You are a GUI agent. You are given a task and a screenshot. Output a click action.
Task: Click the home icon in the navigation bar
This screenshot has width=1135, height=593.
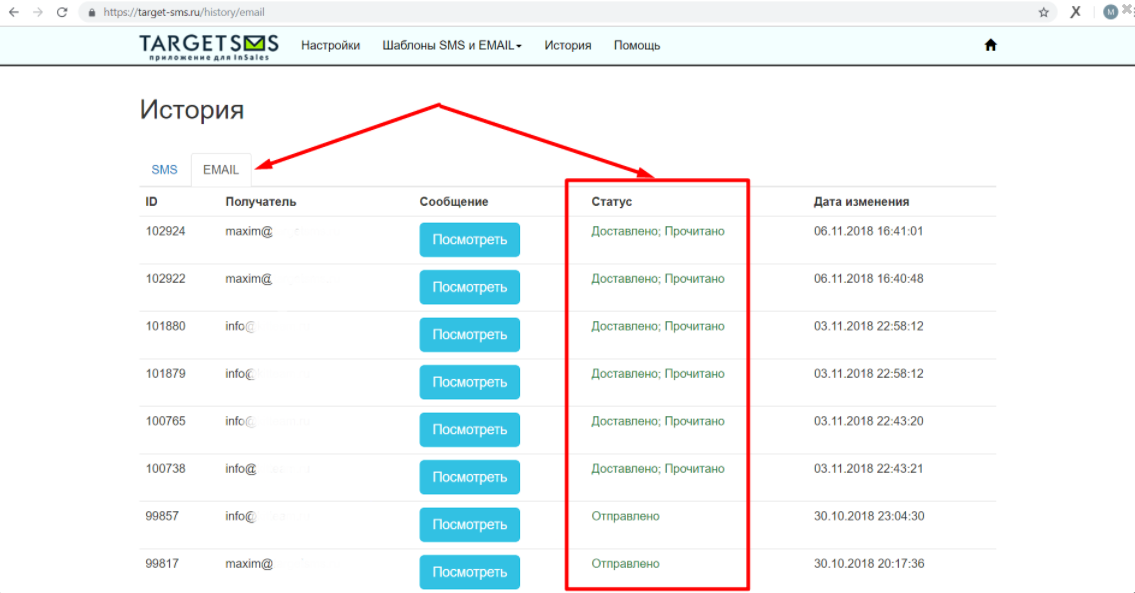coord(990,44)
